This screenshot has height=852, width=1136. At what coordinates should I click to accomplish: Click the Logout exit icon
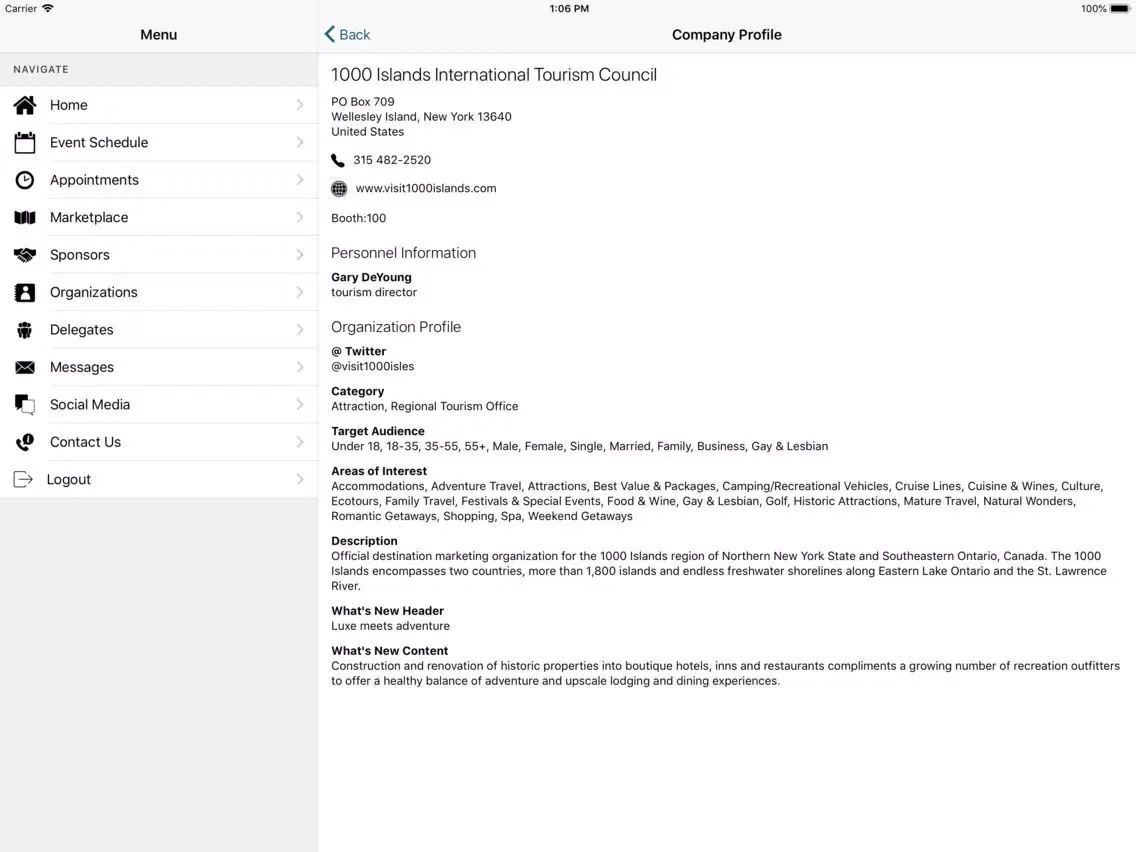click(23, 480)
